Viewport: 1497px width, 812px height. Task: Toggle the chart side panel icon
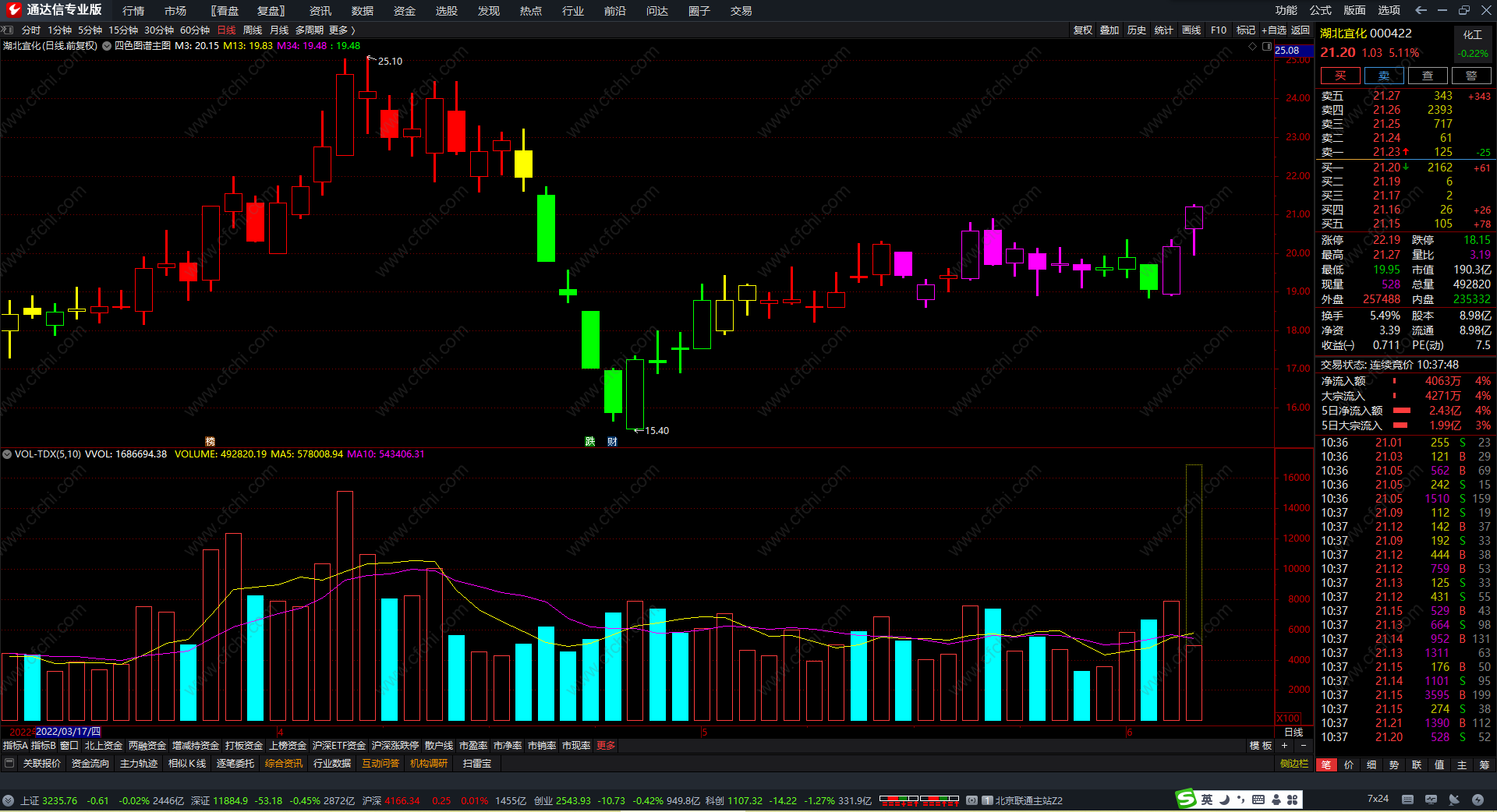(x=1267, y=47)
